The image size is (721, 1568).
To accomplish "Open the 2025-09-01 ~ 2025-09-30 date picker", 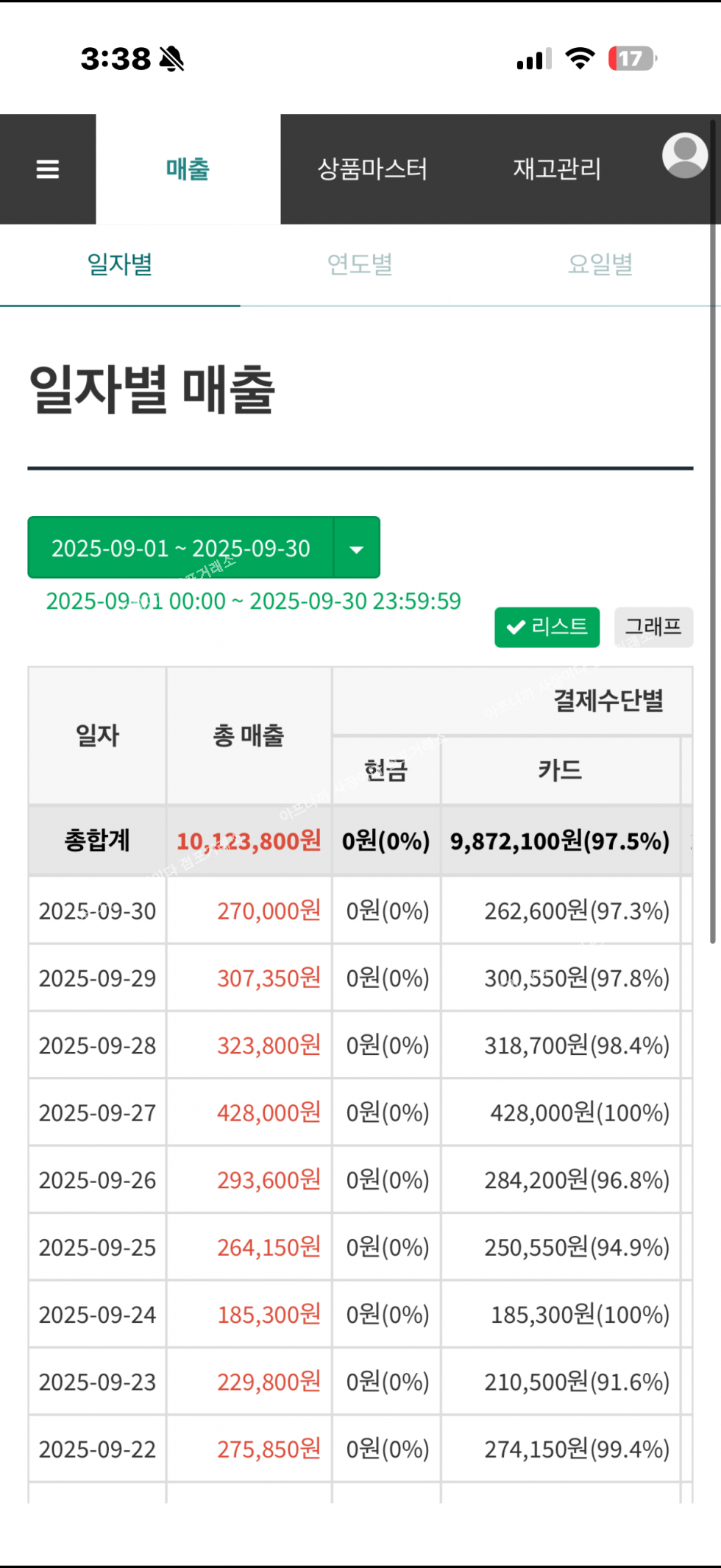I will (181, 548).
